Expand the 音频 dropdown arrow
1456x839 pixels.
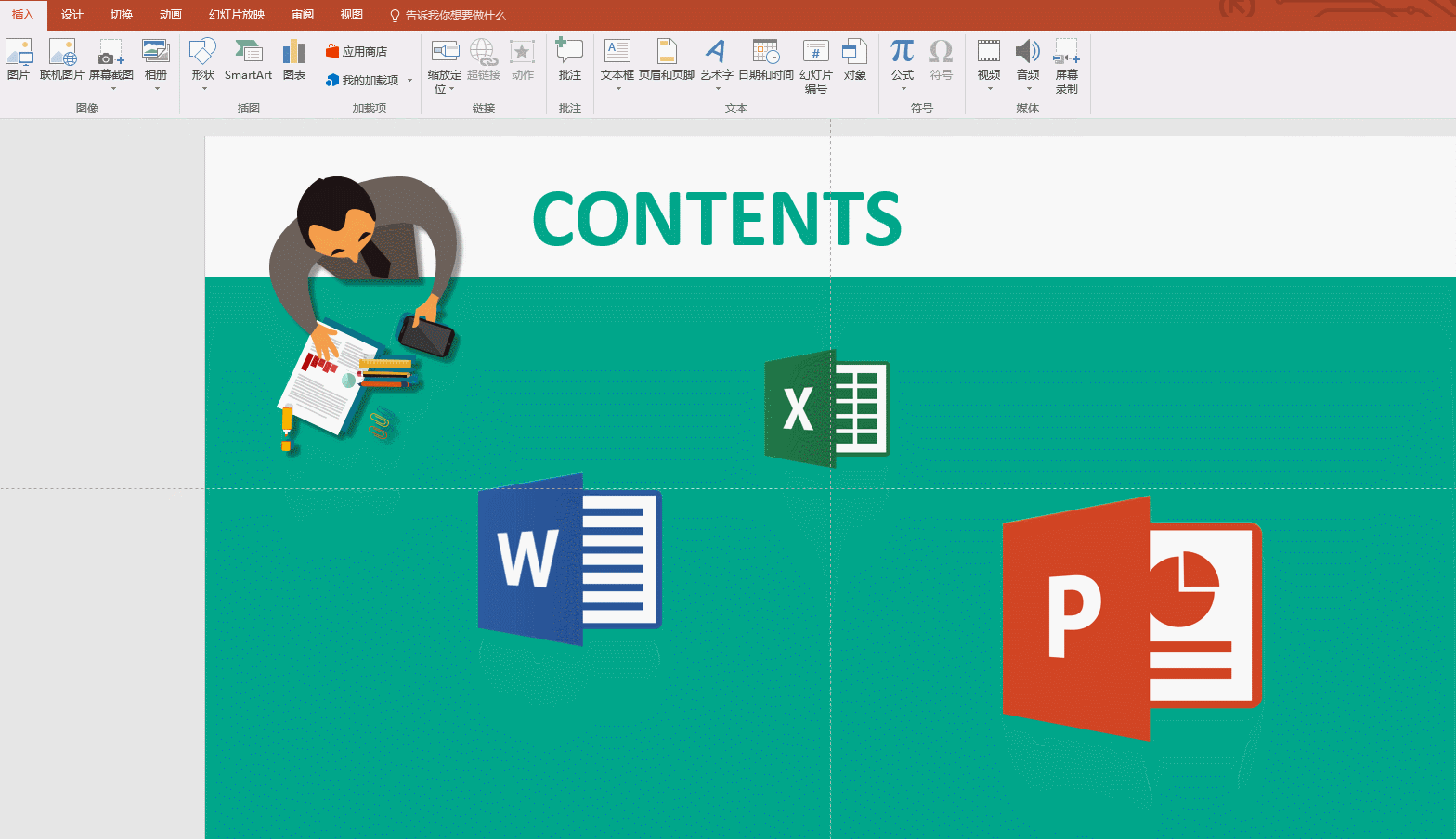(x=1029, y=89)
